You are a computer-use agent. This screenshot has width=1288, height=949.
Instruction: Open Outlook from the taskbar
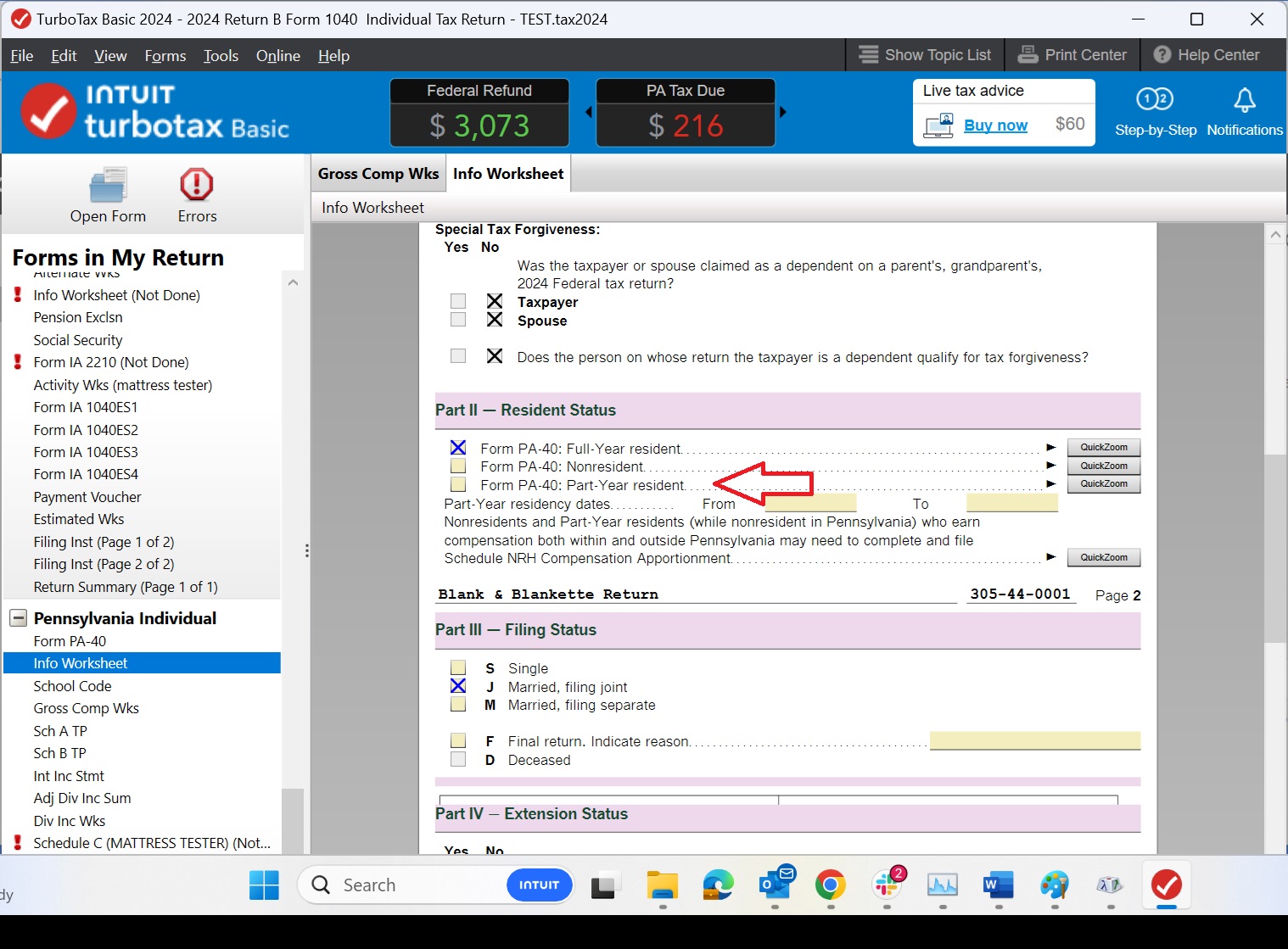(x=775, y=884)
